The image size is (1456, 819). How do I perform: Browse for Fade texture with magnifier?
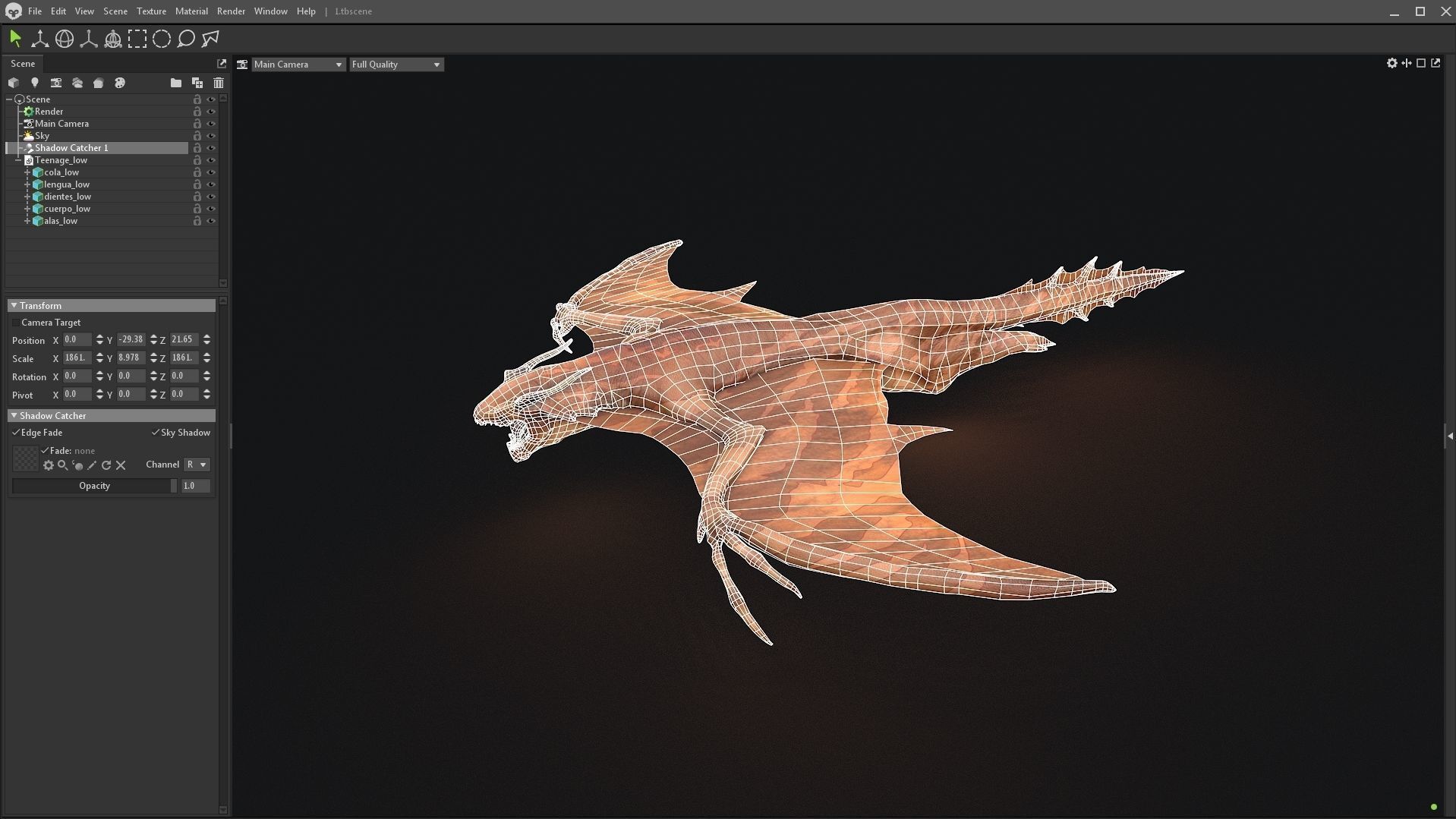click(x=63, y=465)
